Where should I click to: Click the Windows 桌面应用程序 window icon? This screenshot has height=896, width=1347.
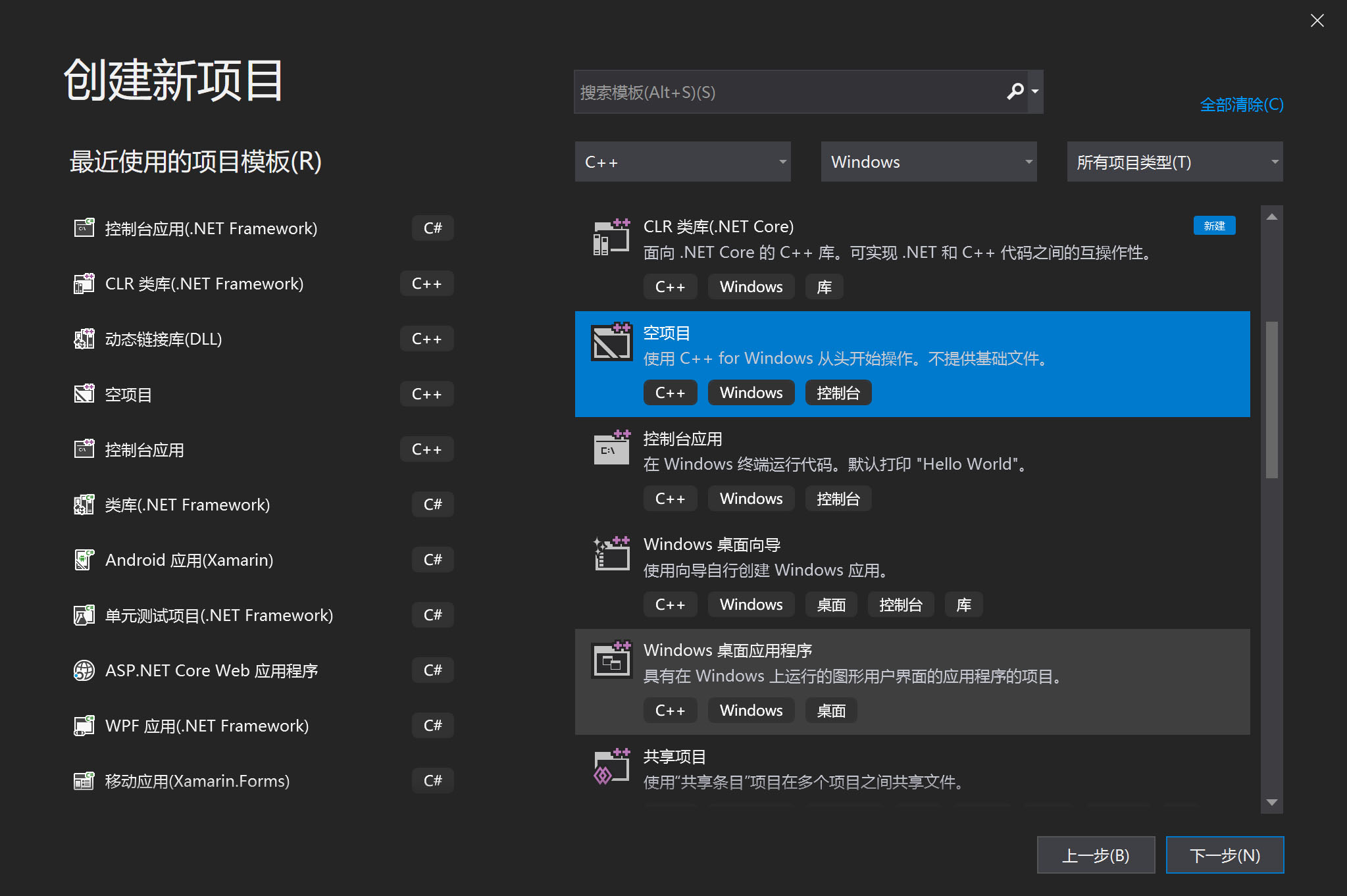[611, 659]
